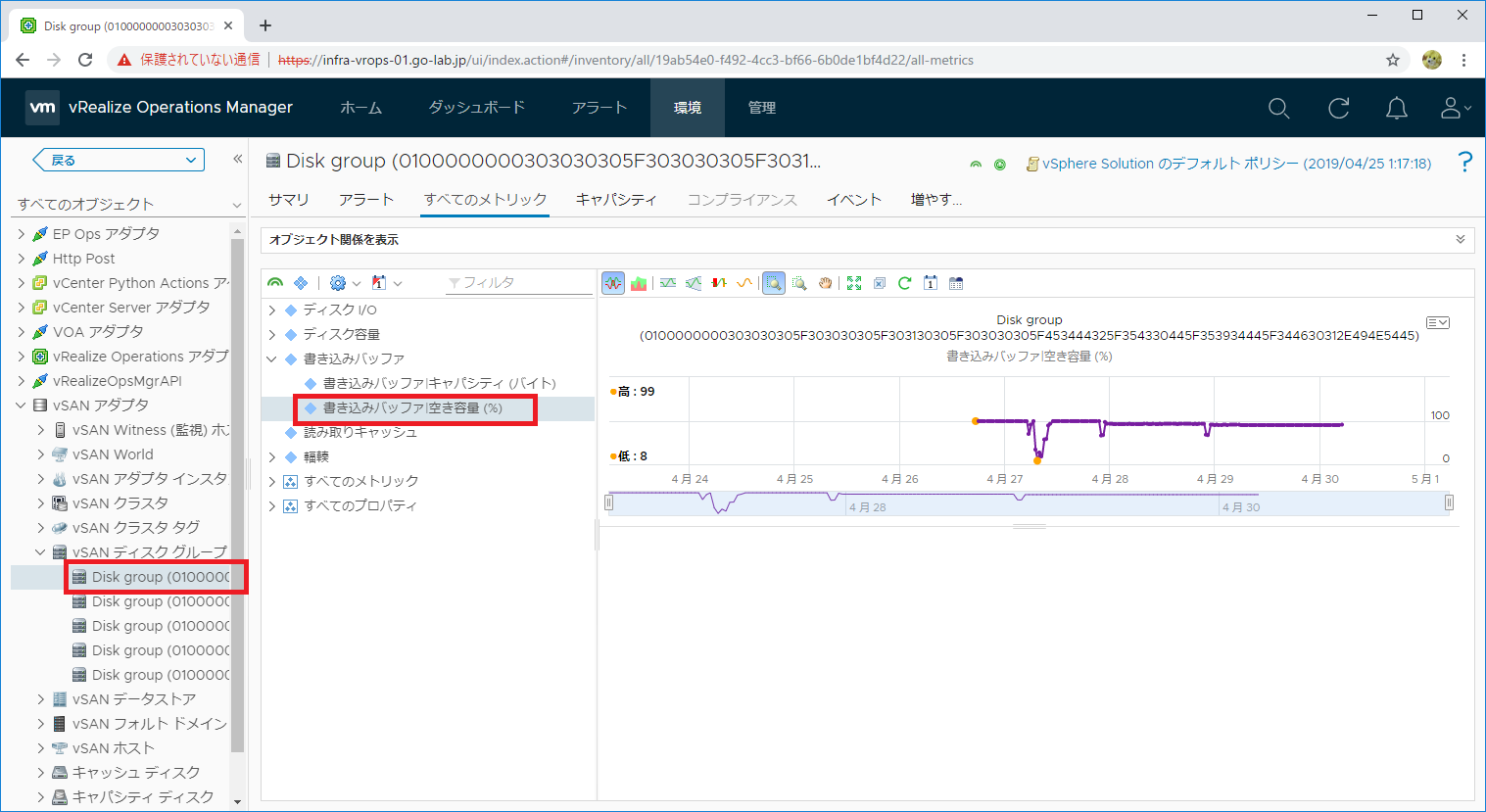The image size is (1486, 812).
Task: Open the 管理 menu
Action: (x=762, y=108)
